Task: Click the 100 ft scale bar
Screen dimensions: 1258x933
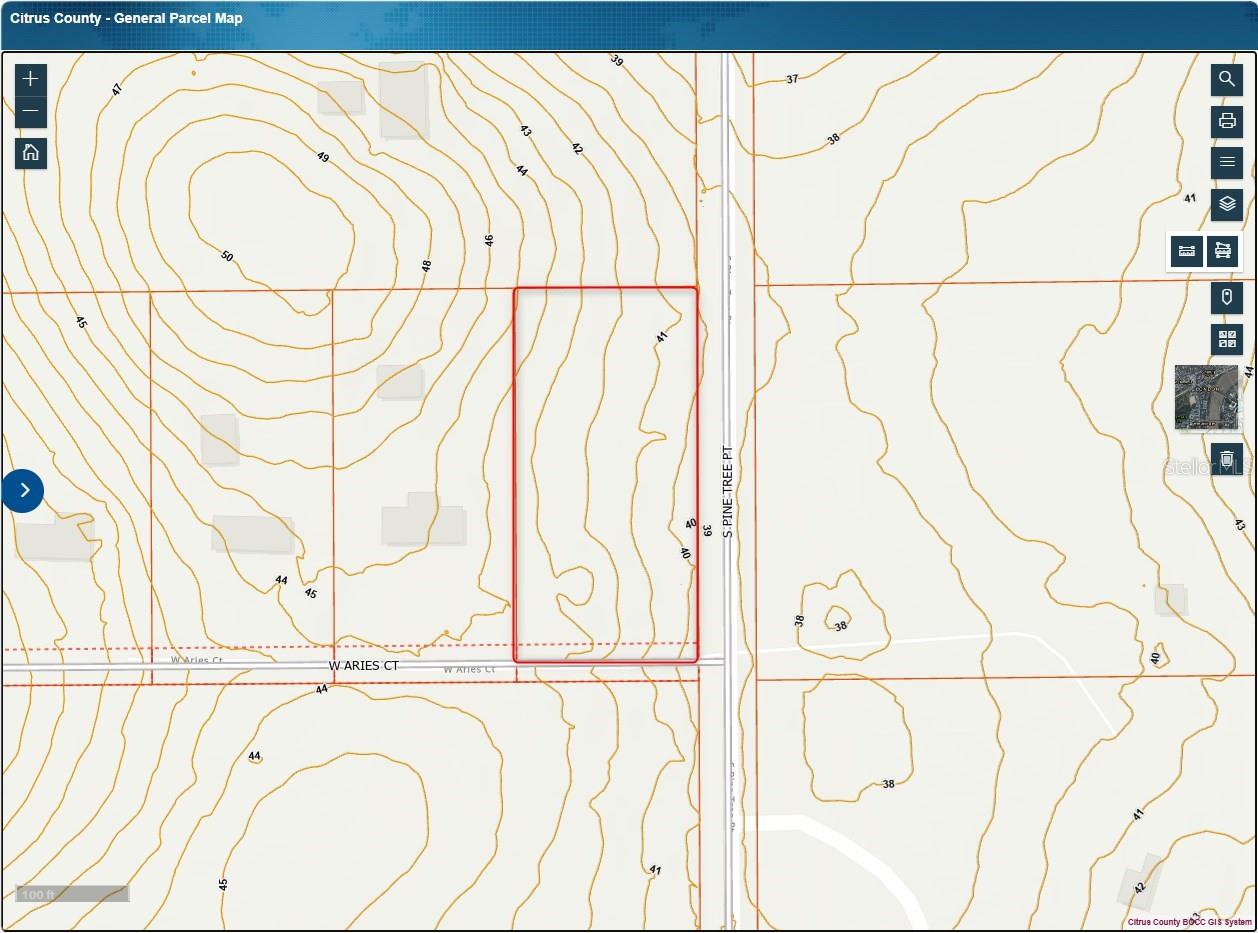Action: (x=72, y=893)
